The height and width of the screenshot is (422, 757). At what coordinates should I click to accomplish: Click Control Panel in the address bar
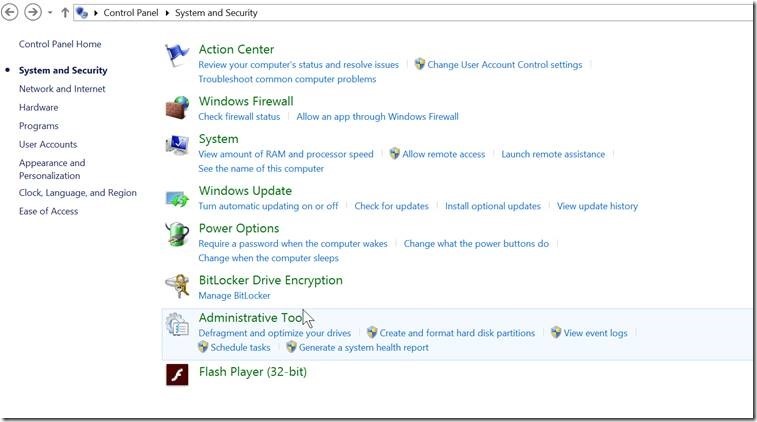[x=131, y=13]
